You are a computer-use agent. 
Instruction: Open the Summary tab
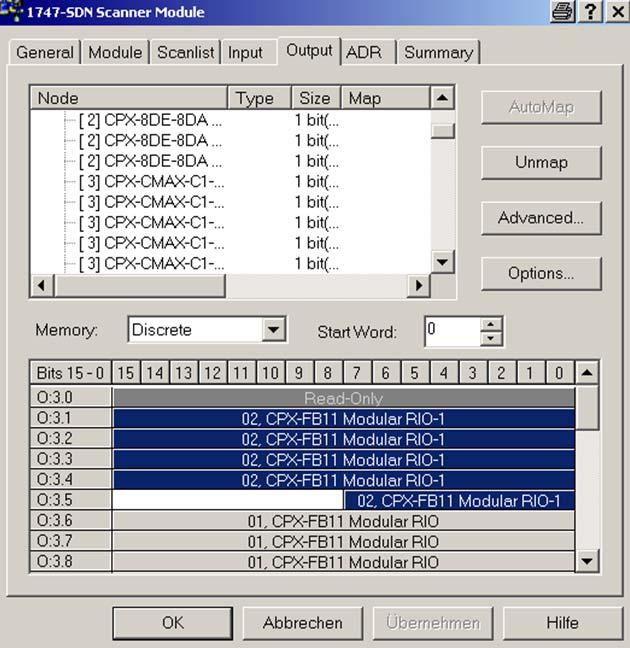coord(439,52)
